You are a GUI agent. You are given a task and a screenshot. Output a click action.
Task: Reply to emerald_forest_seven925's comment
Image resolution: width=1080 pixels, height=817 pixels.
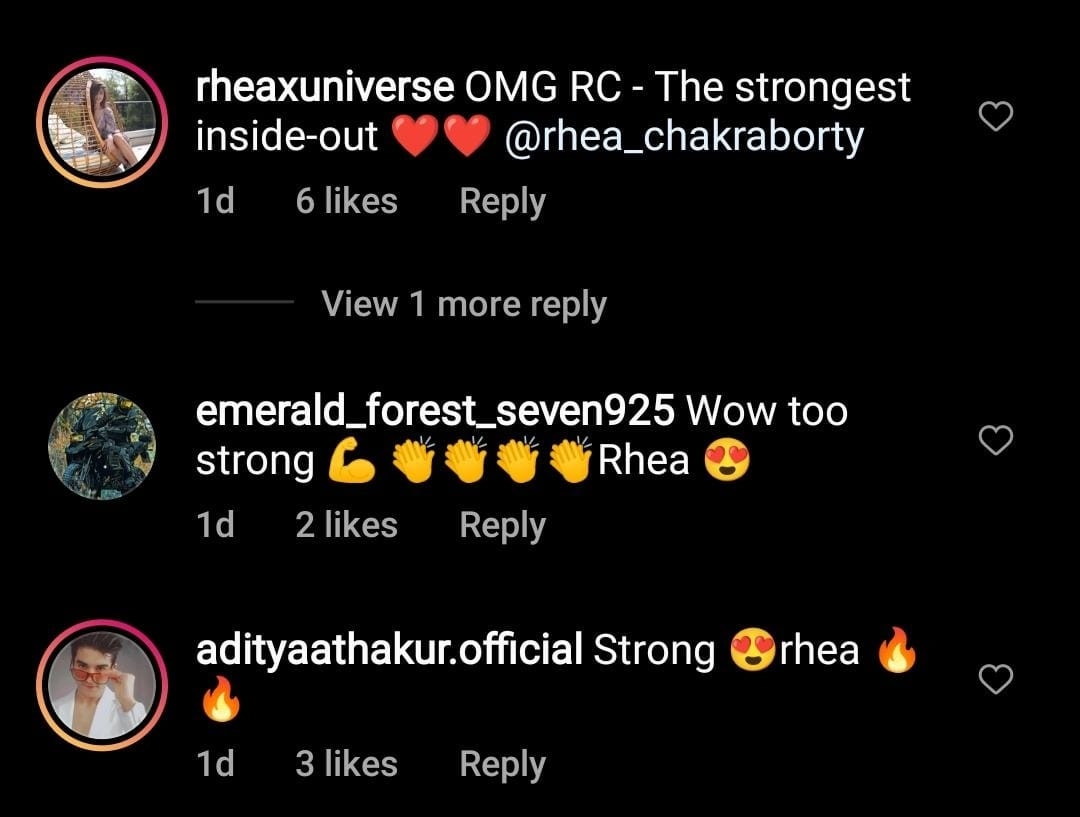click(x=502, y=526)
